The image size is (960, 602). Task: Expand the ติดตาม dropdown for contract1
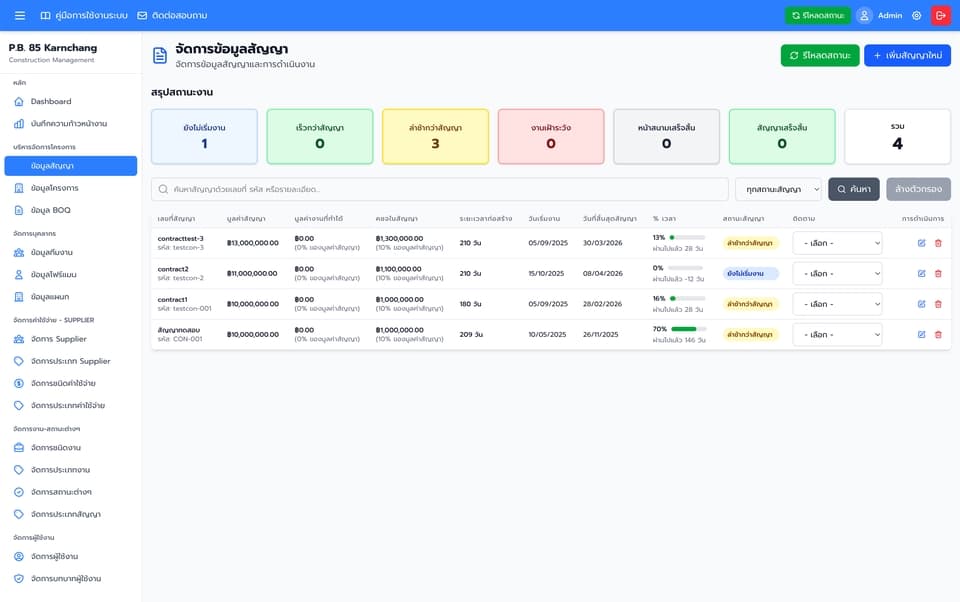[x=837, y=304]
